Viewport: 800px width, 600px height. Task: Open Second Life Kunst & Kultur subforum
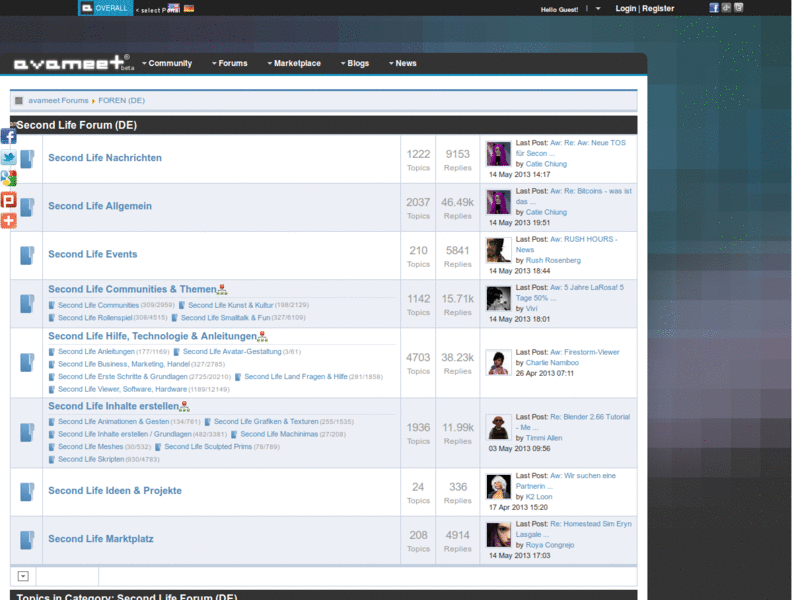(231, 305)
